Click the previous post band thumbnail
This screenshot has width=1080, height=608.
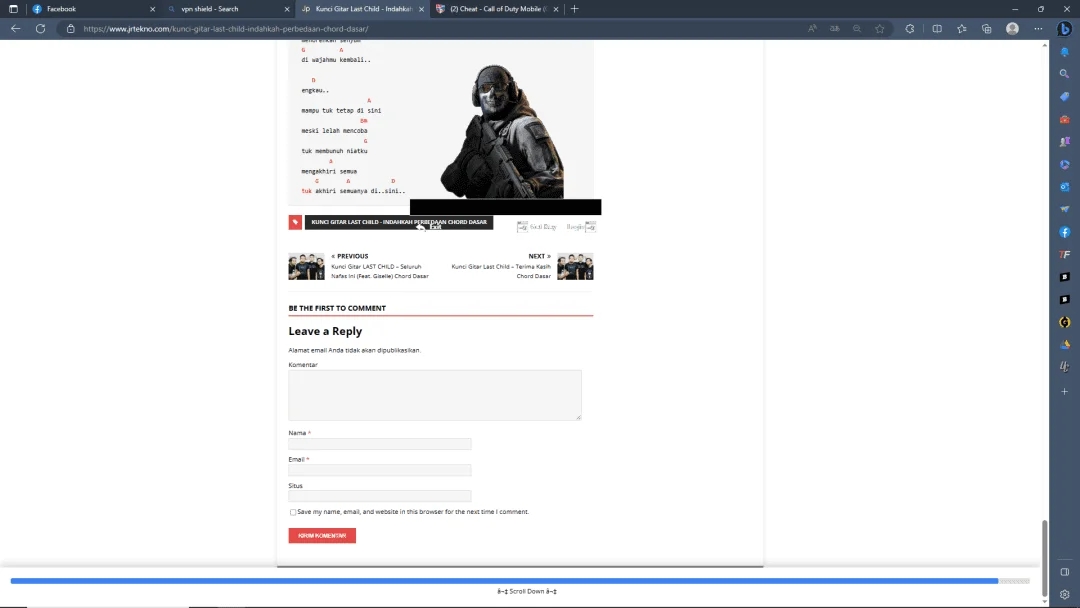coord(307,266)
